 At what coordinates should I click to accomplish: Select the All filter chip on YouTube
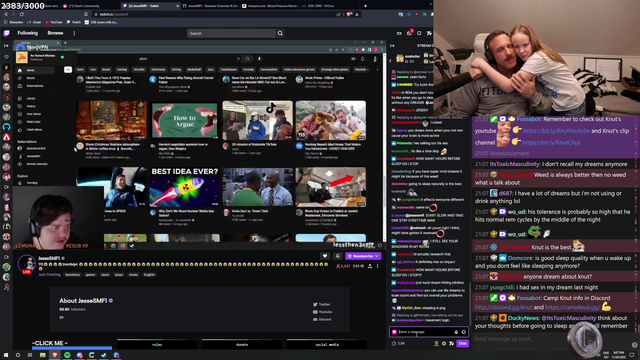(68, 70)
